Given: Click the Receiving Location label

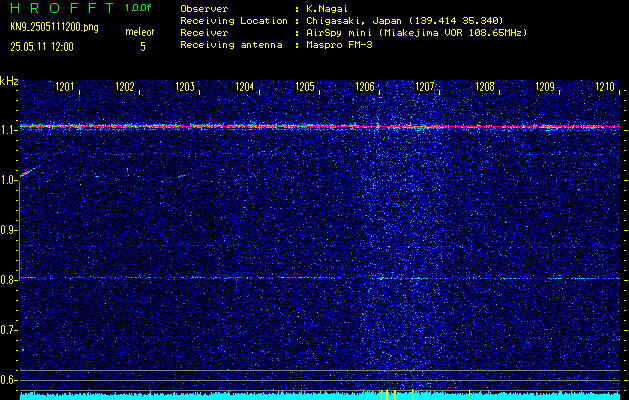Looking at the screenshot, I should click(x=234, y=21).
